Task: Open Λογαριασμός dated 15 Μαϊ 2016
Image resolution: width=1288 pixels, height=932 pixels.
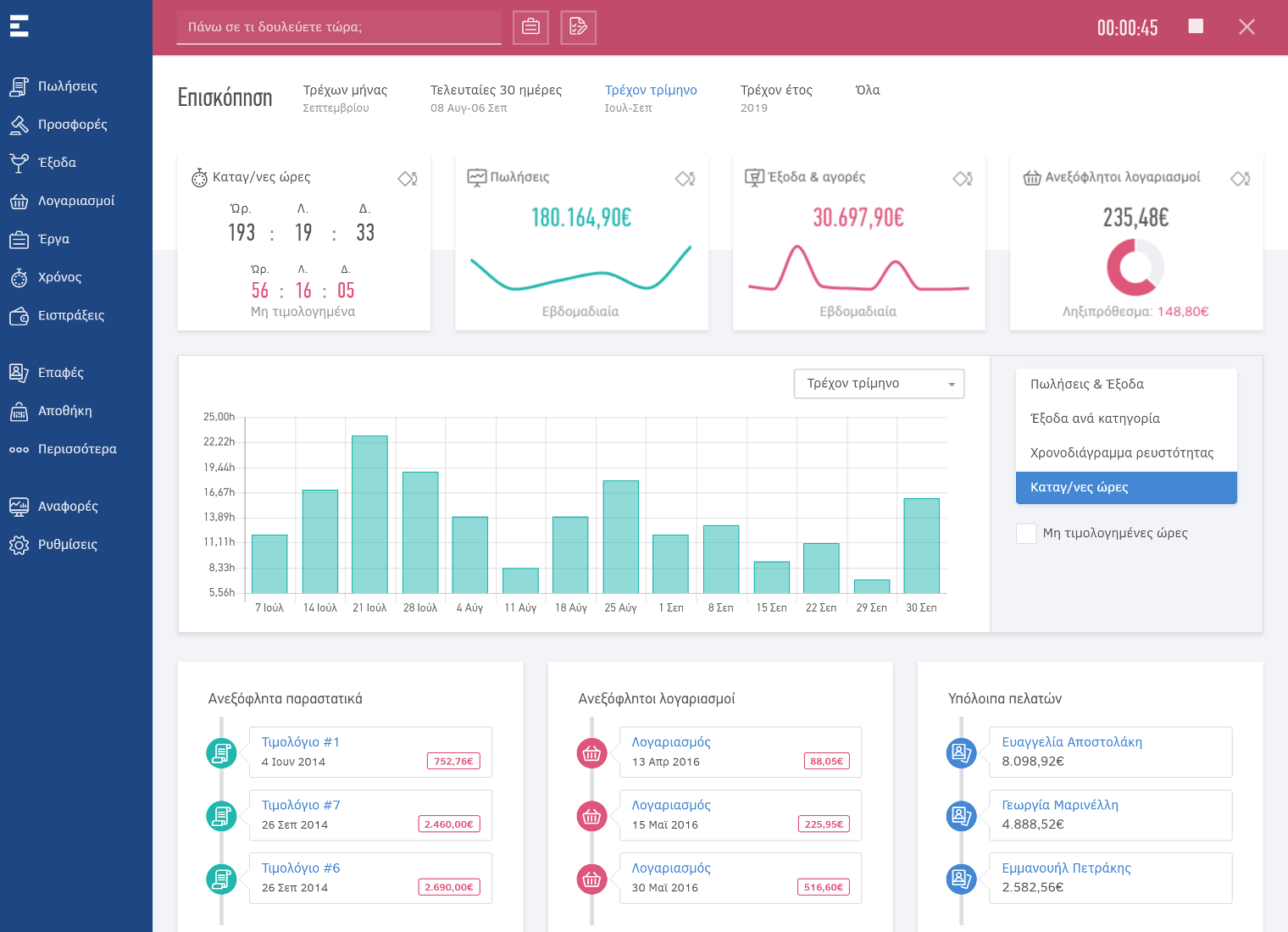Action: (671, 805)
